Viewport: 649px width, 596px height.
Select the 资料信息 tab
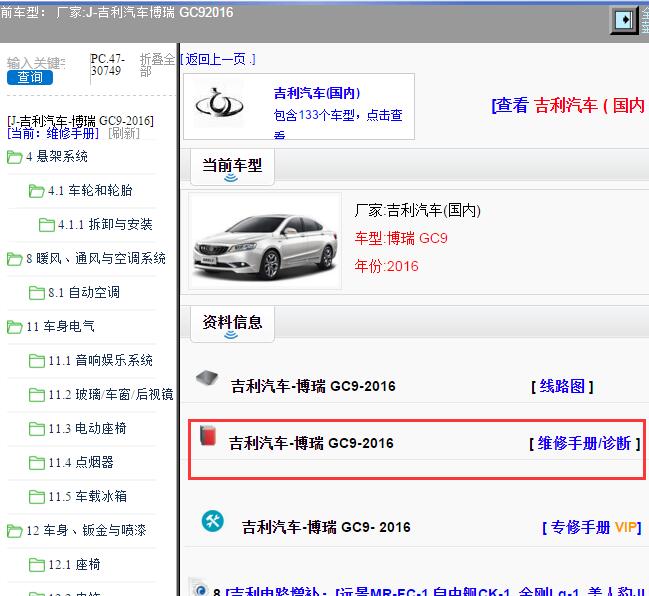(x=232, y=324)
